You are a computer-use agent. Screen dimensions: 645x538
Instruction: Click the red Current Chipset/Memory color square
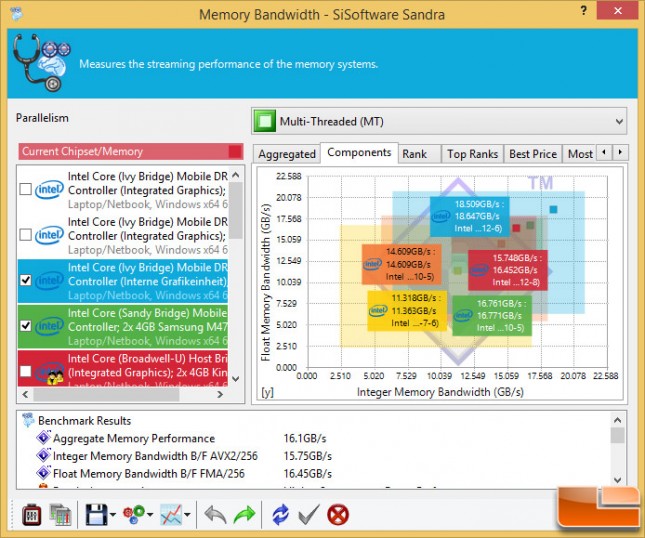(x=235, y=151)
